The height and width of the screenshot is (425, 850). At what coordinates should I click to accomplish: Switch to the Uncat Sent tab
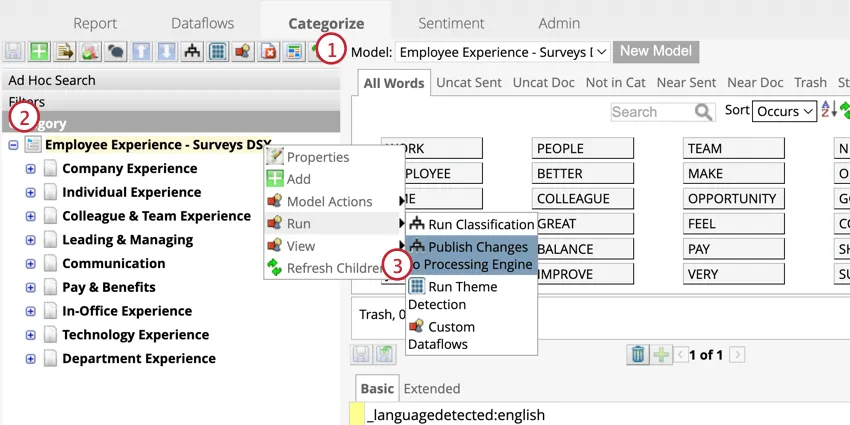pos(469,82)
